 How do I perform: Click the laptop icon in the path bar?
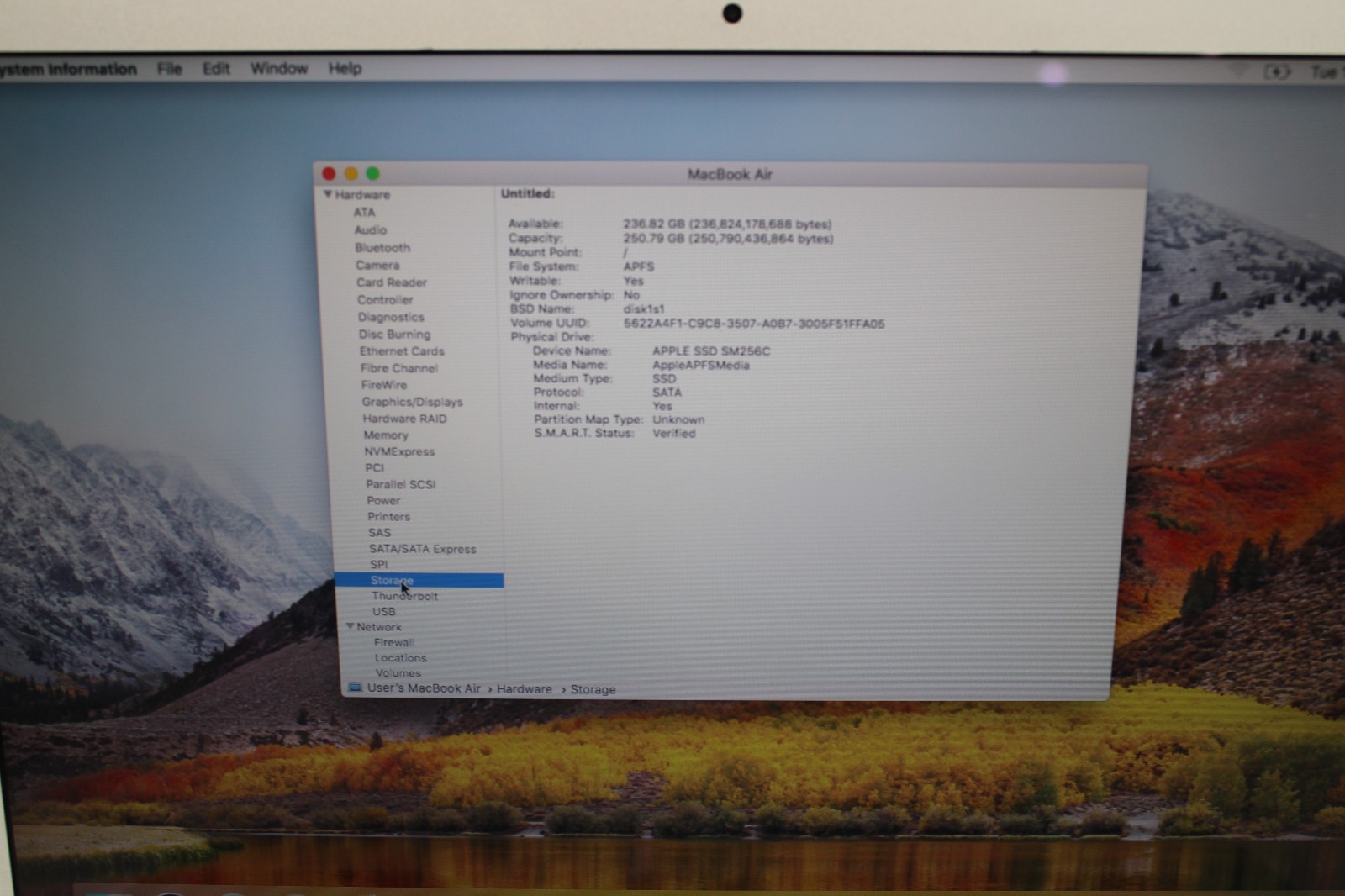355,688
